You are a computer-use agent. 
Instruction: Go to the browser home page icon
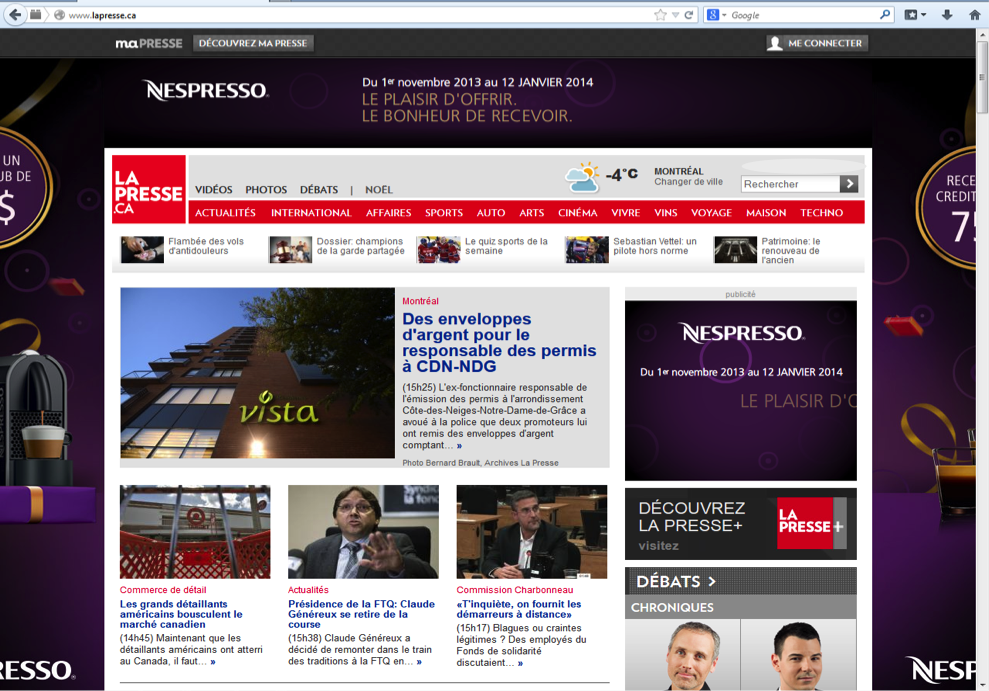point(975,15)
